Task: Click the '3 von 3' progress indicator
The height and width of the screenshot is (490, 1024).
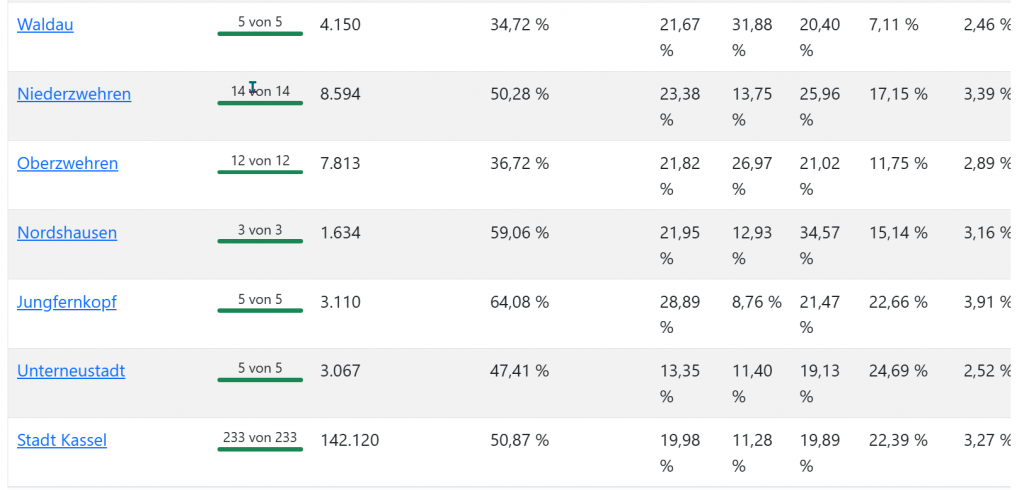Action: 260,234
